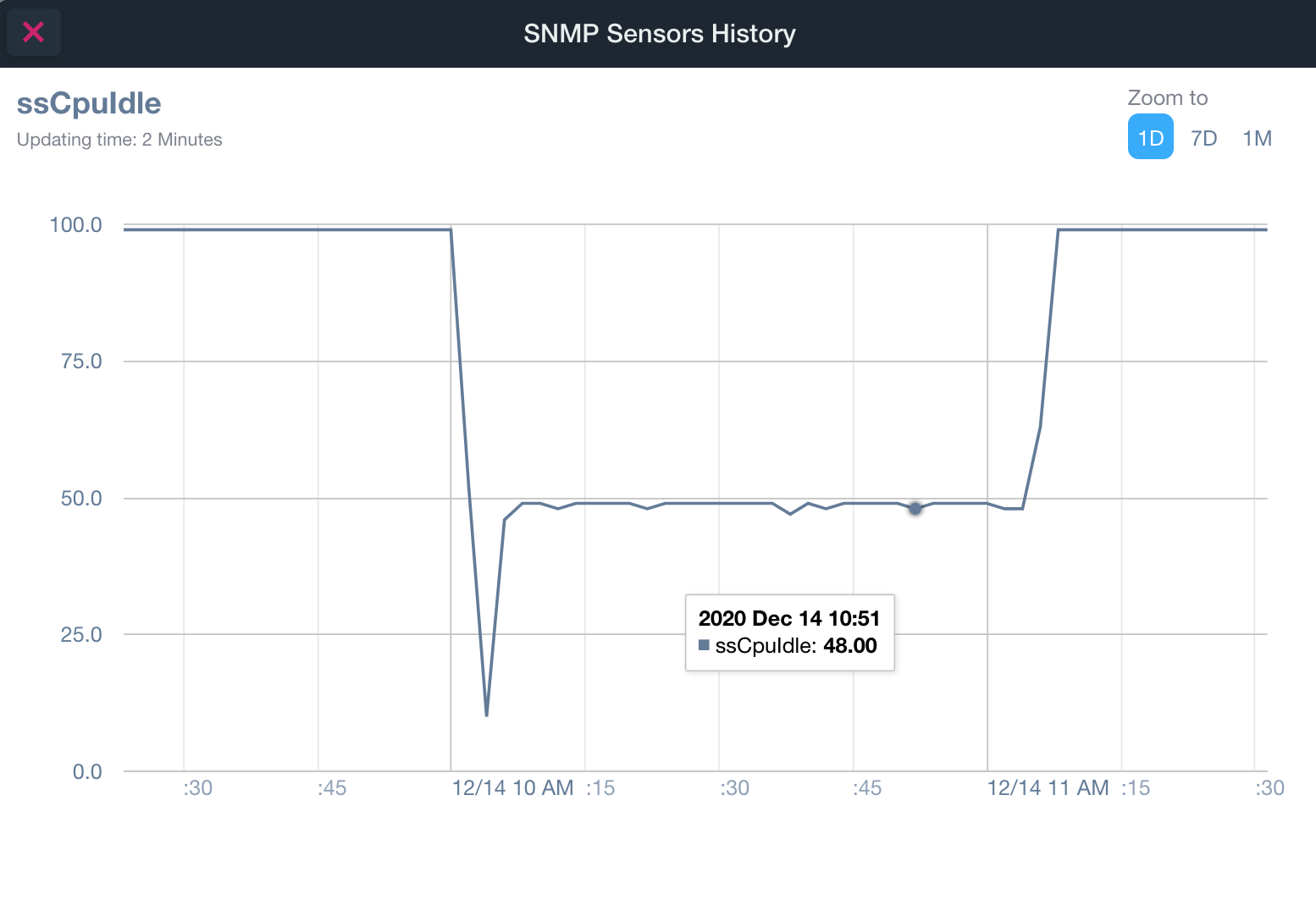The image size is (1316, 911).
Task: Click the :30 label at chart right edge
Action: click(1268, 787)
